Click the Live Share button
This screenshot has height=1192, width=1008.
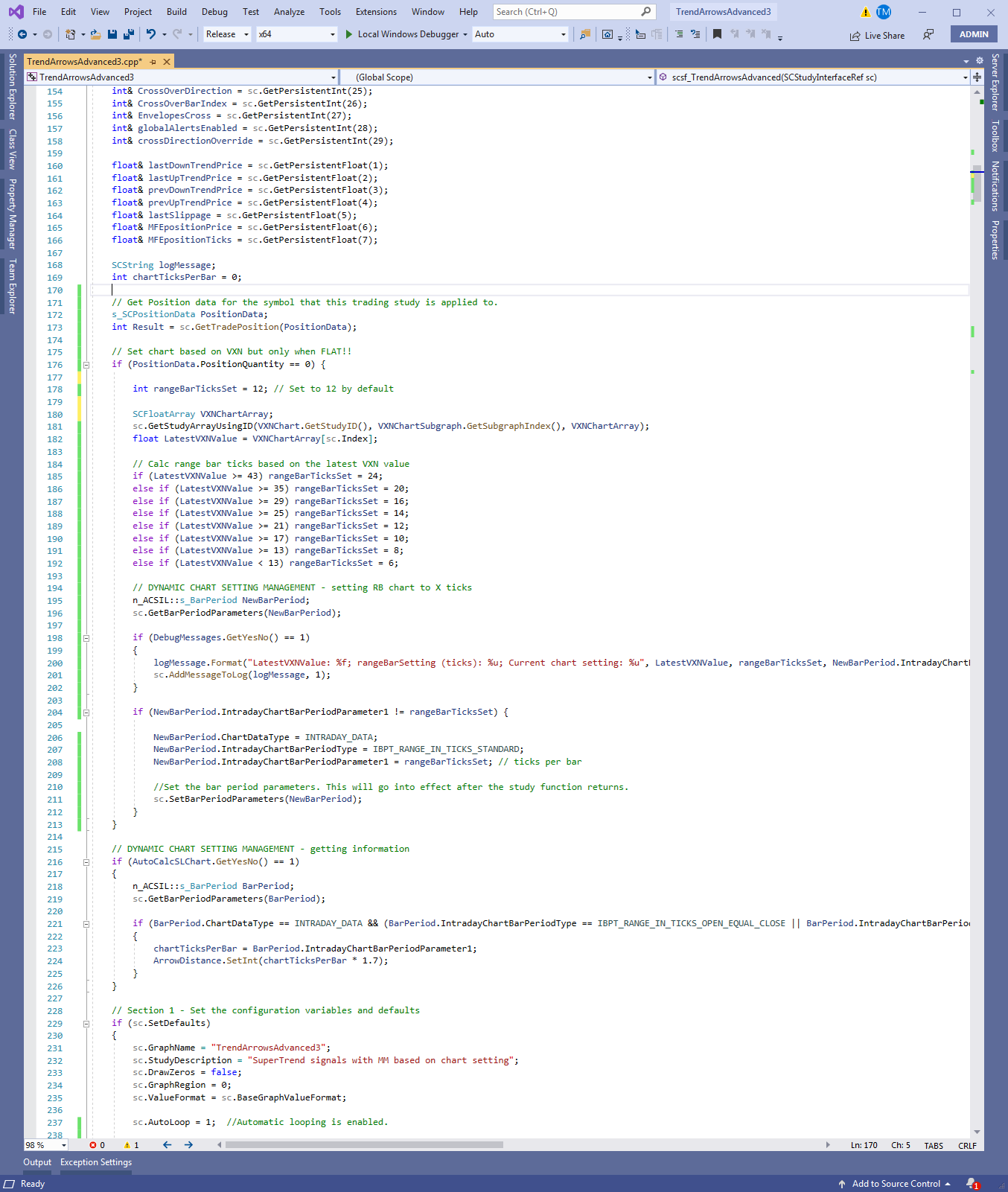coord(877,35)
